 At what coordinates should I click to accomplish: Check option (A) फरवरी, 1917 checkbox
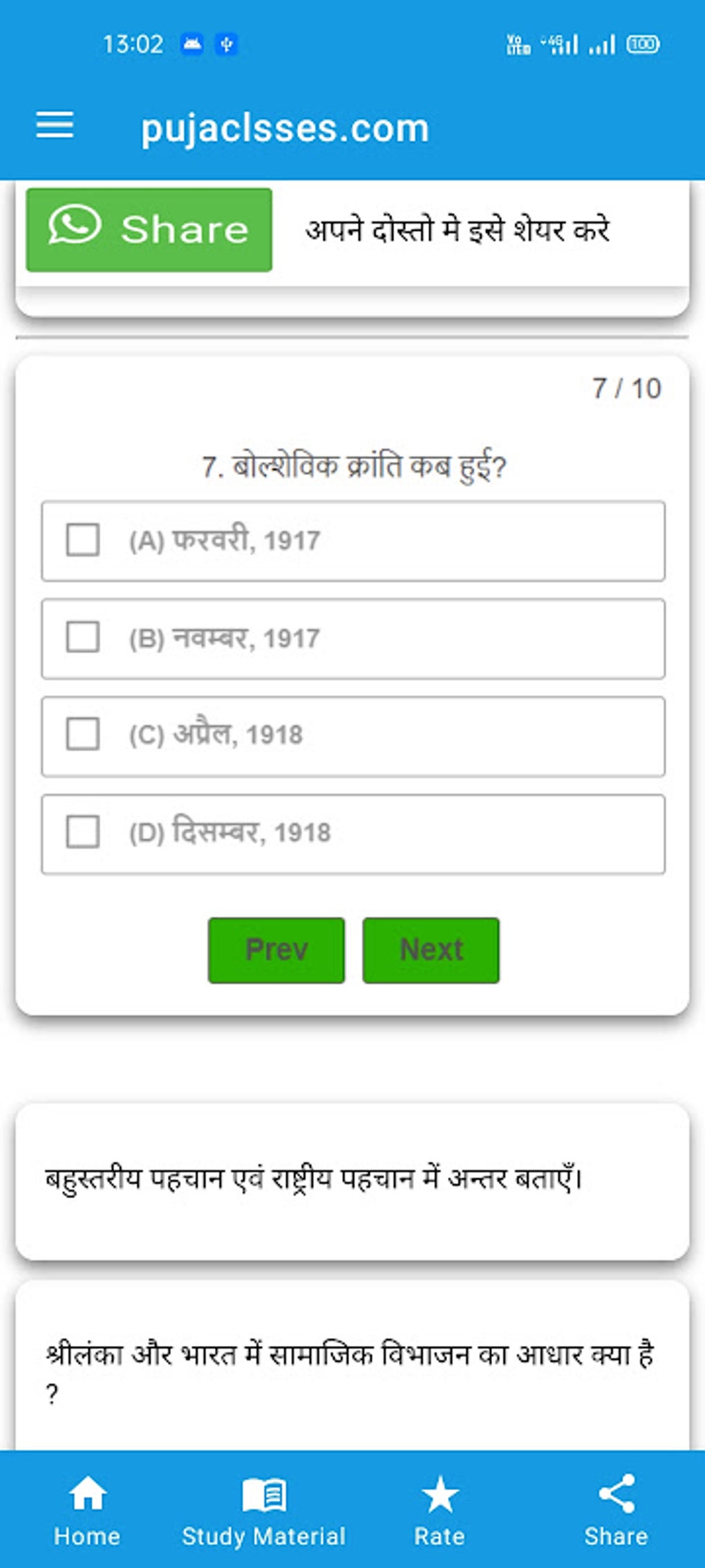(83, 540)
